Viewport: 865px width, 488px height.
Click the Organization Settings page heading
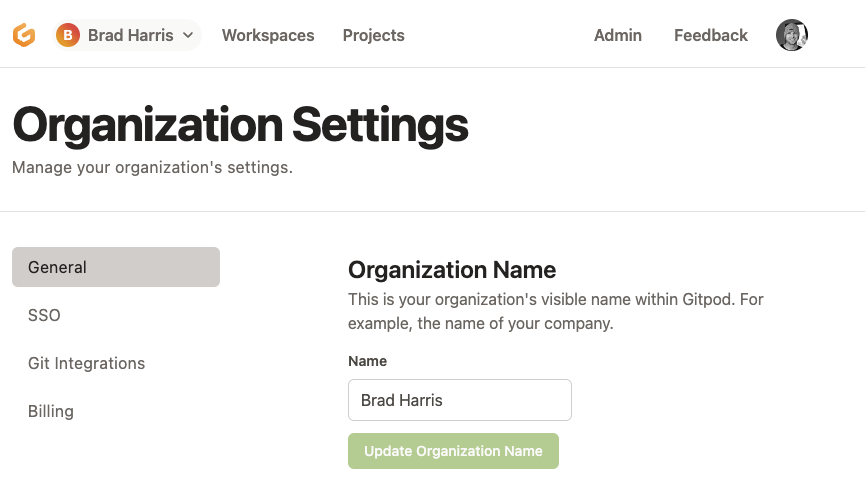tap(240, 125)
